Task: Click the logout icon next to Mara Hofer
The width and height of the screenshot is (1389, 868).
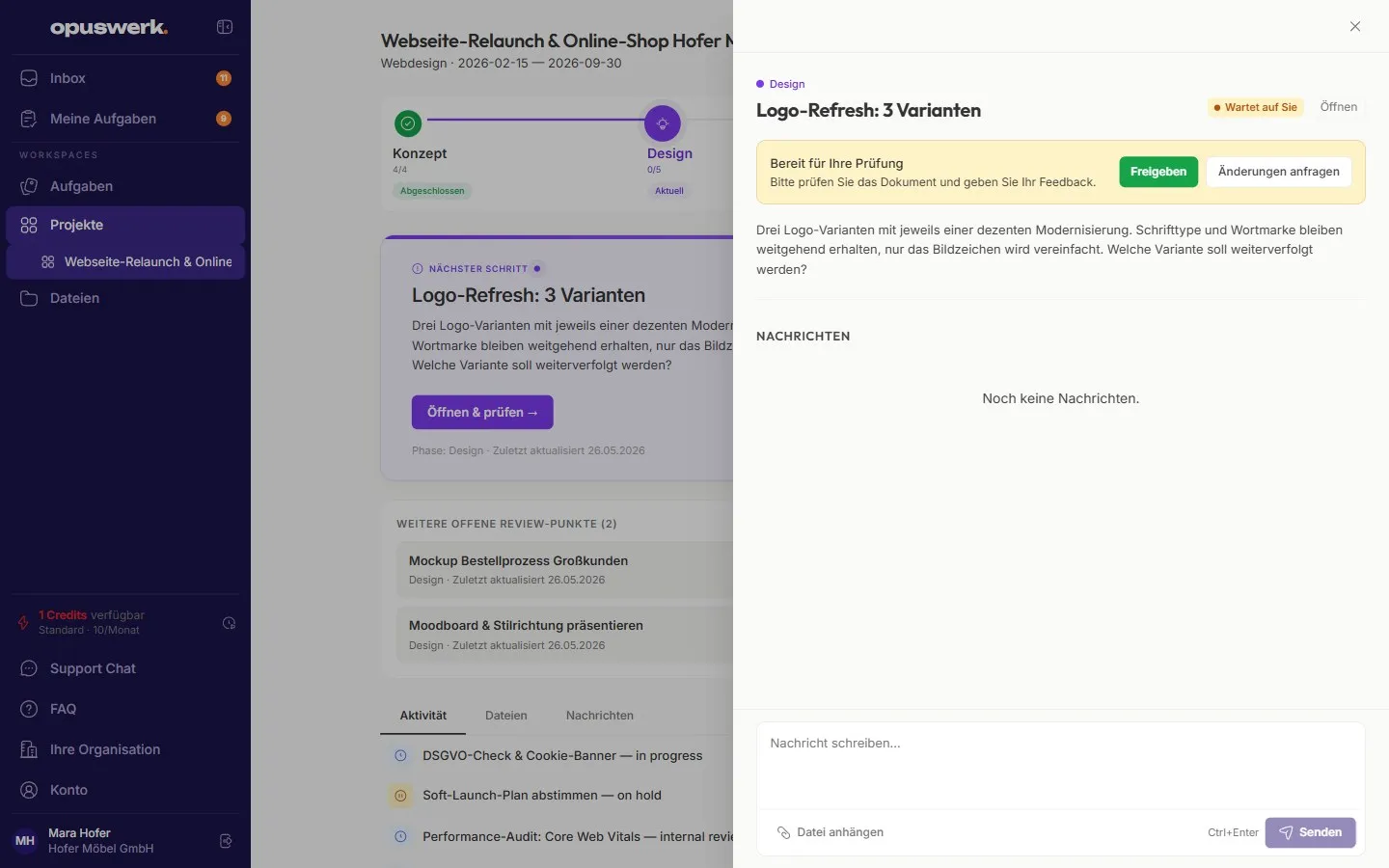Action: click(226, 841)
